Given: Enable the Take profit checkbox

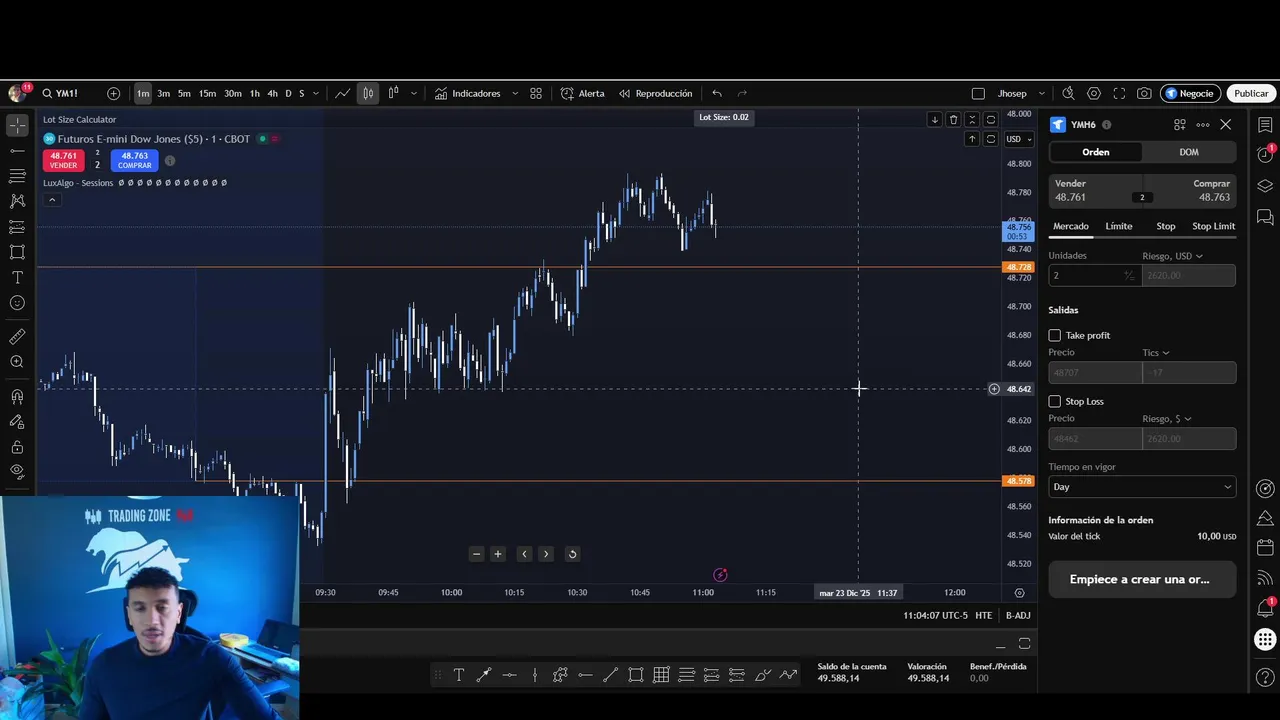Looking at the screenshot, I should tap(1055, 335).
